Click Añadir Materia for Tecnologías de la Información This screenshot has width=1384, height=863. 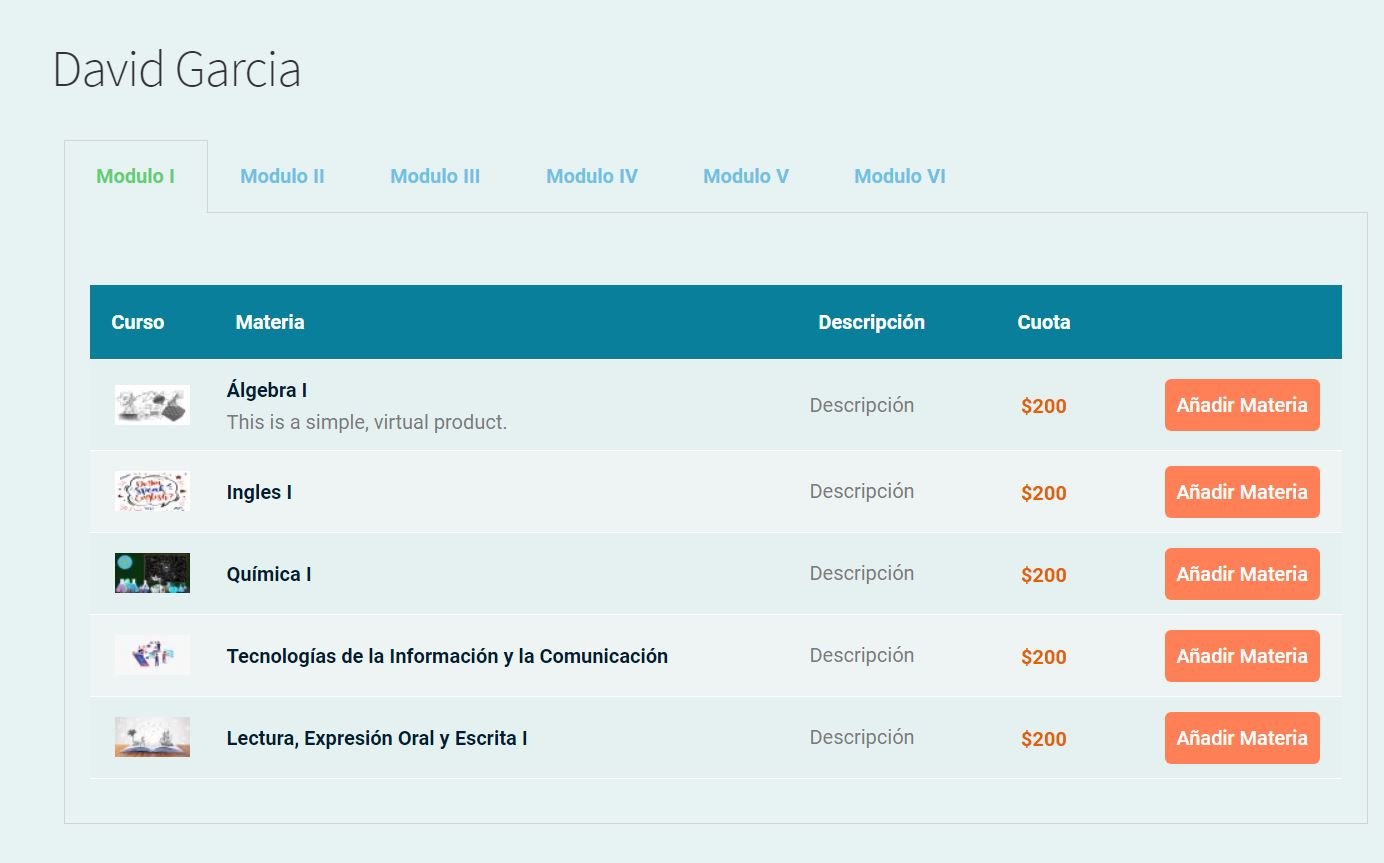1241,656
